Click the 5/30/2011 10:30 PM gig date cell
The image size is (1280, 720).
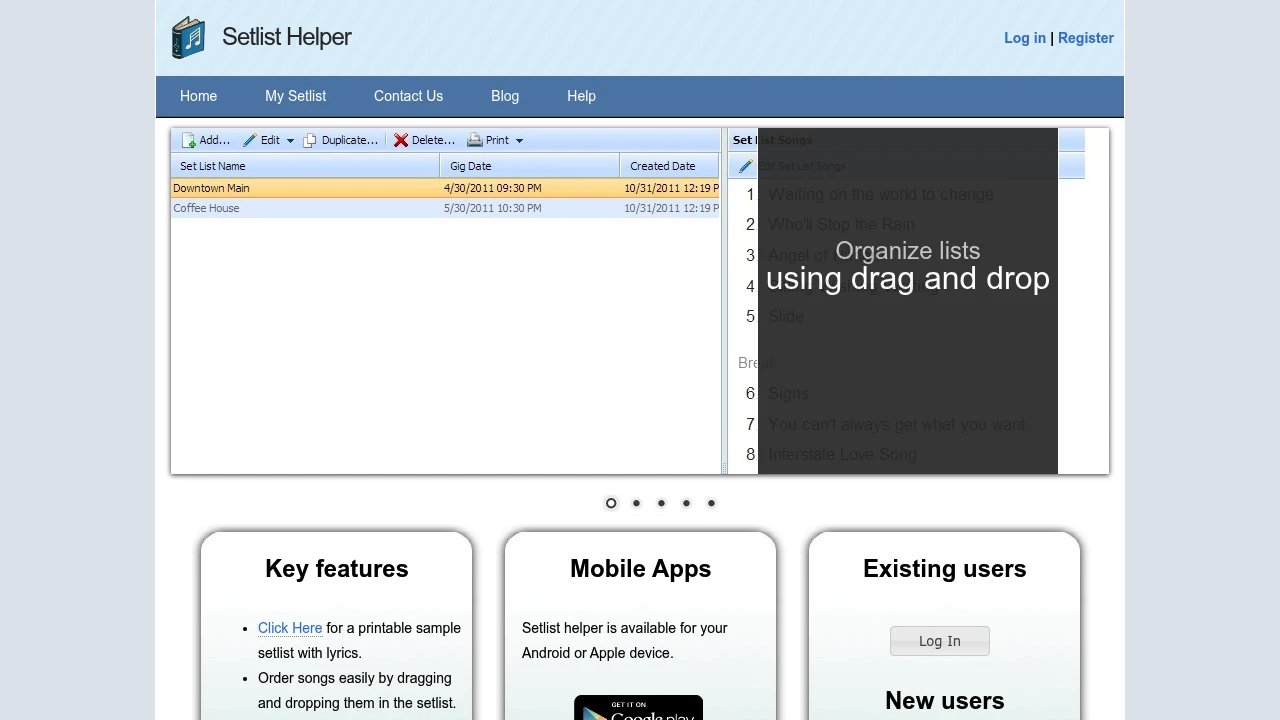(x=493, y=208)
